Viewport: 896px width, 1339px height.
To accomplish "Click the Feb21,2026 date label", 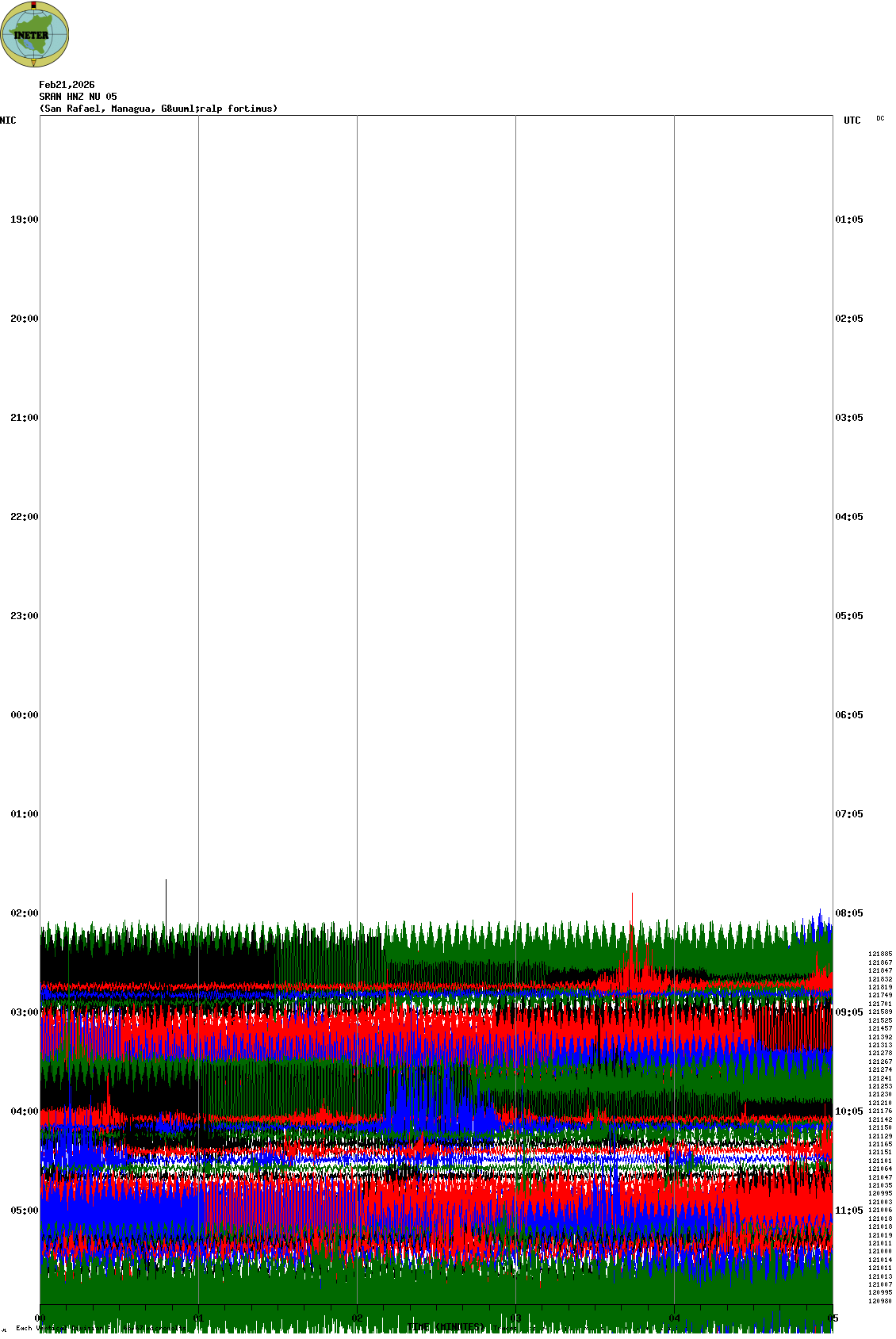I will 67,85.
